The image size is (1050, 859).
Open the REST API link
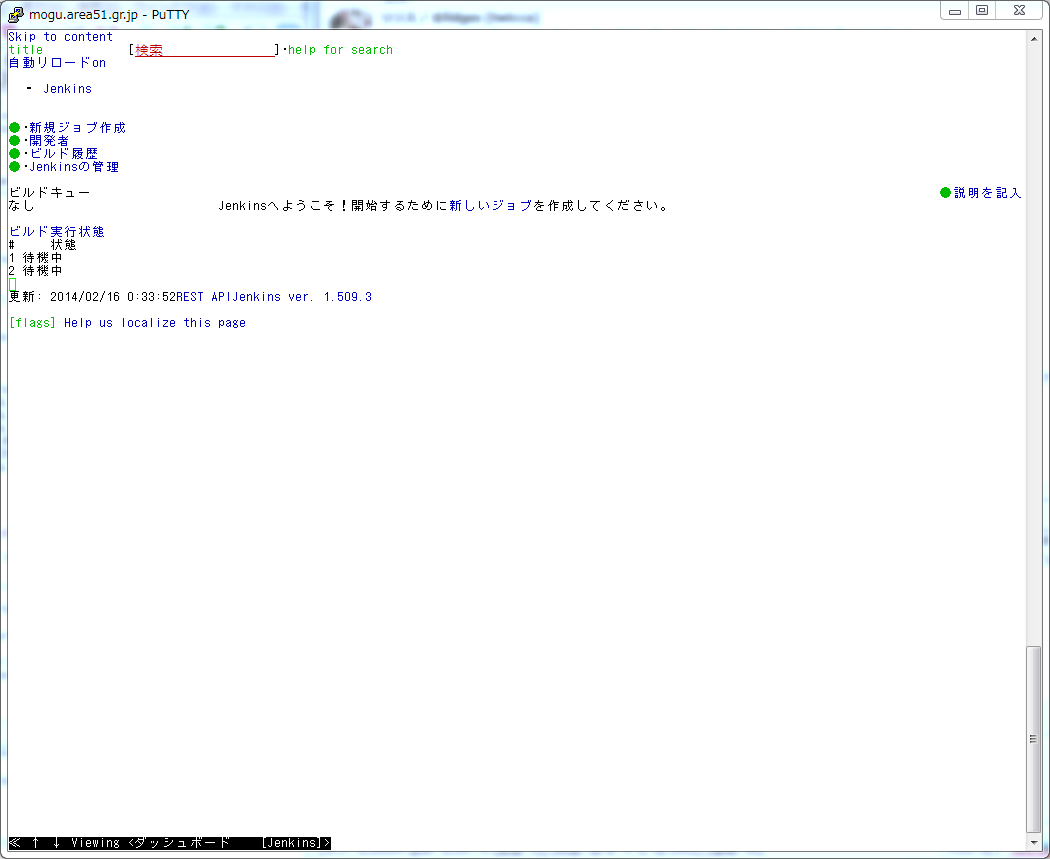[x=204, y=297]
